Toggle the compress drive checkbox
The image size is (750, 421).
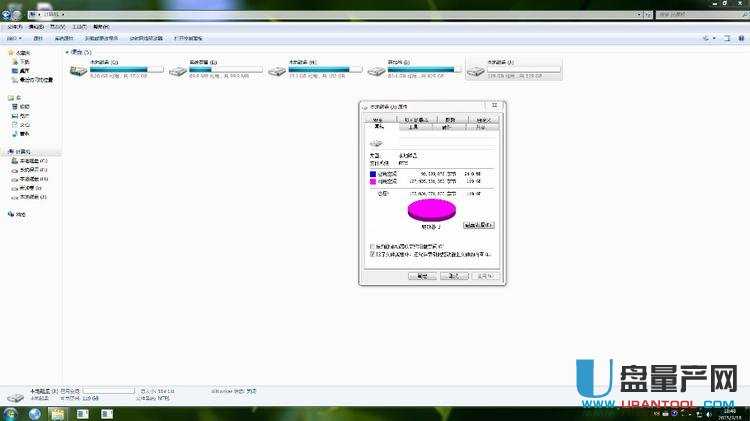(x=373, y=246)
